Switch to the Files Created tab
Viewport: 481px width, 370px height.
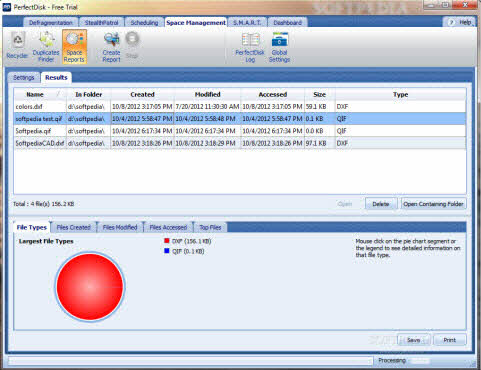click(73, 227)
